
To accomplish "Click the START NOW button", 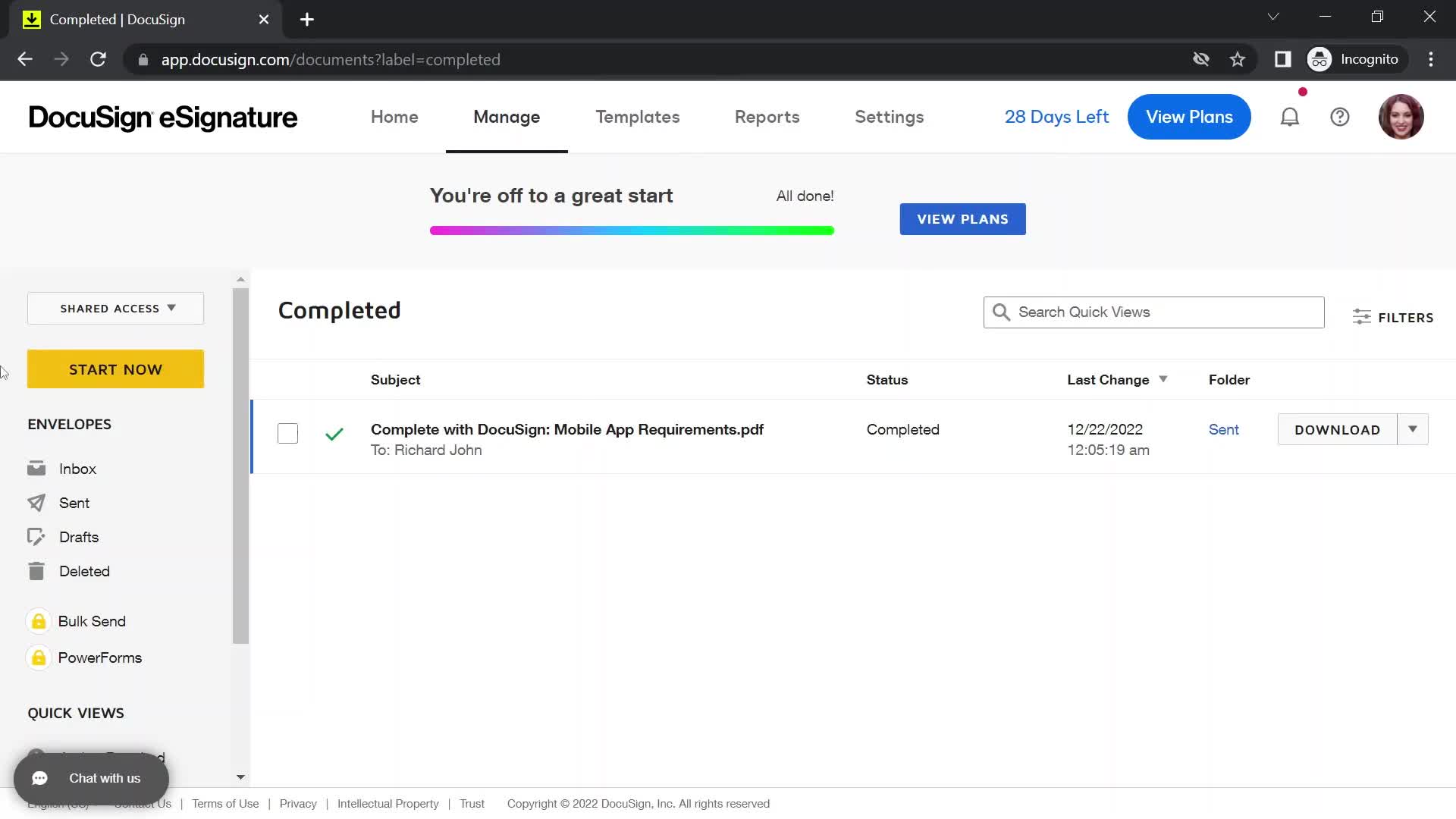I will 116,369.
